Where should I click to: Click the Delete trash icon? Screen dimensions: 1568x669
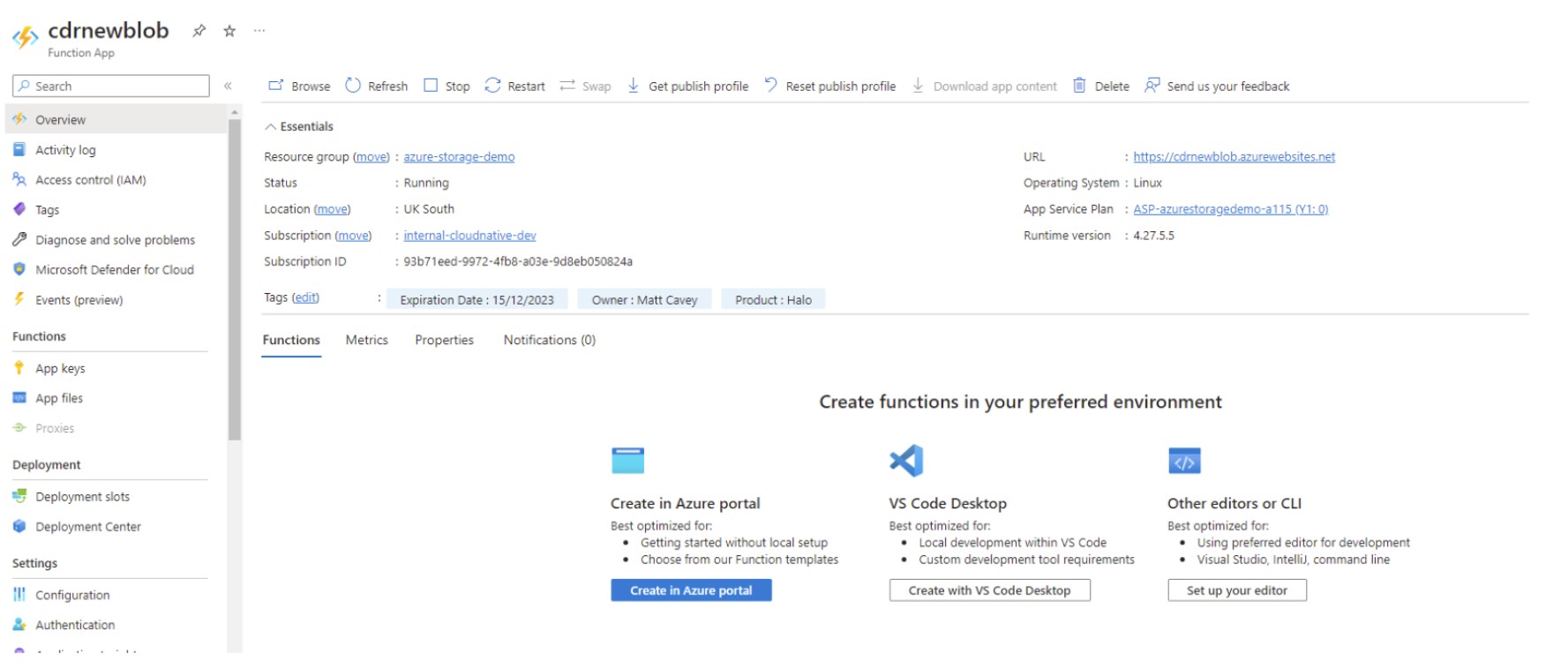tap(1079, 86)
